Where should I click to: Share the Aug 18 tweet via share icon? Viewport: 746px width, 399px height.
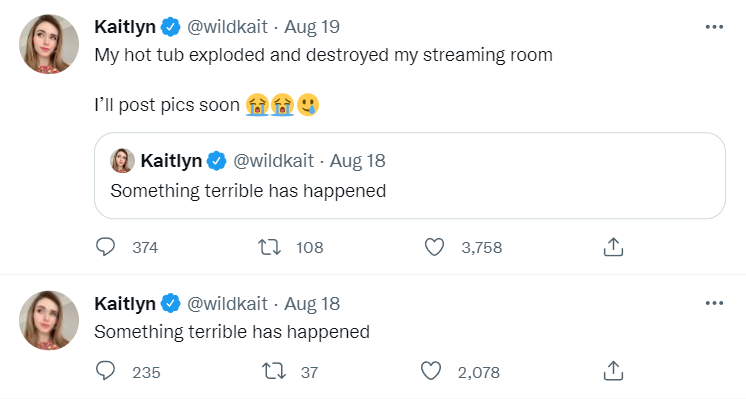point(613,371)
